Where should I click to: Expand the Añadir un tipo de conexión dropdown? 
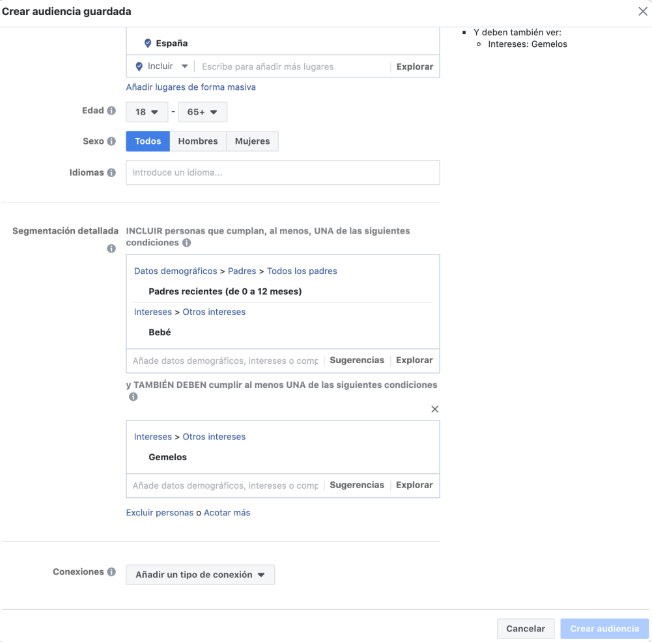(x=200, y=575)
